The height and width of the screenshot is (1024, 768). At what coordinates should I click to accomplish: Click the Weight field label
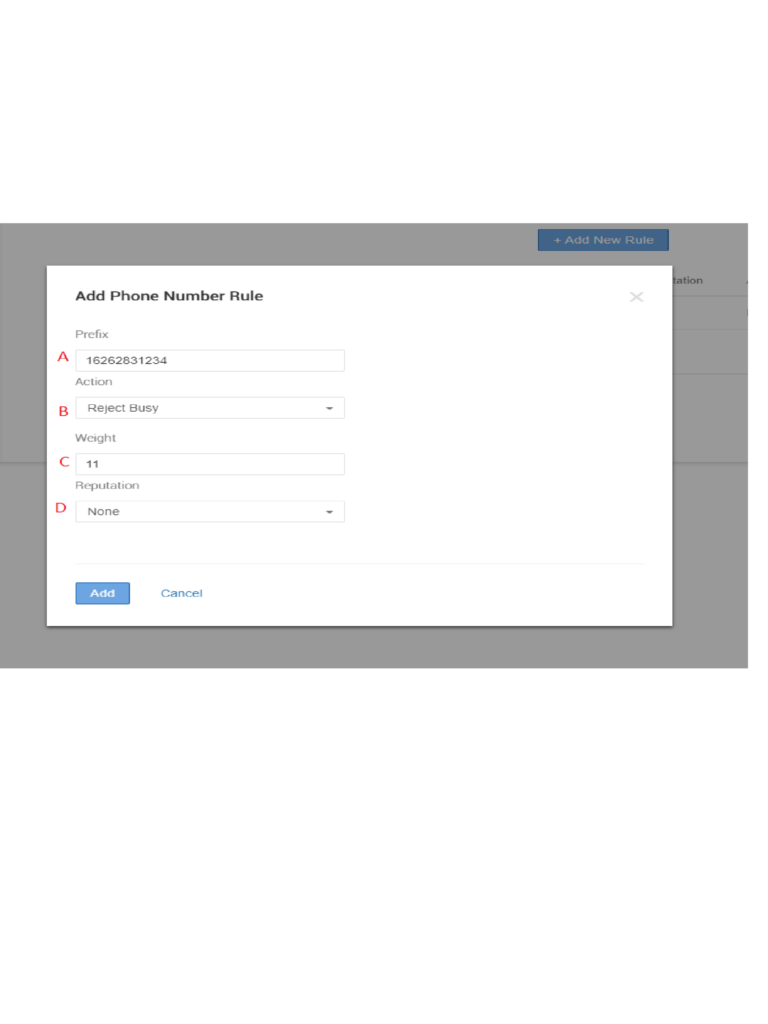(96, 438)
